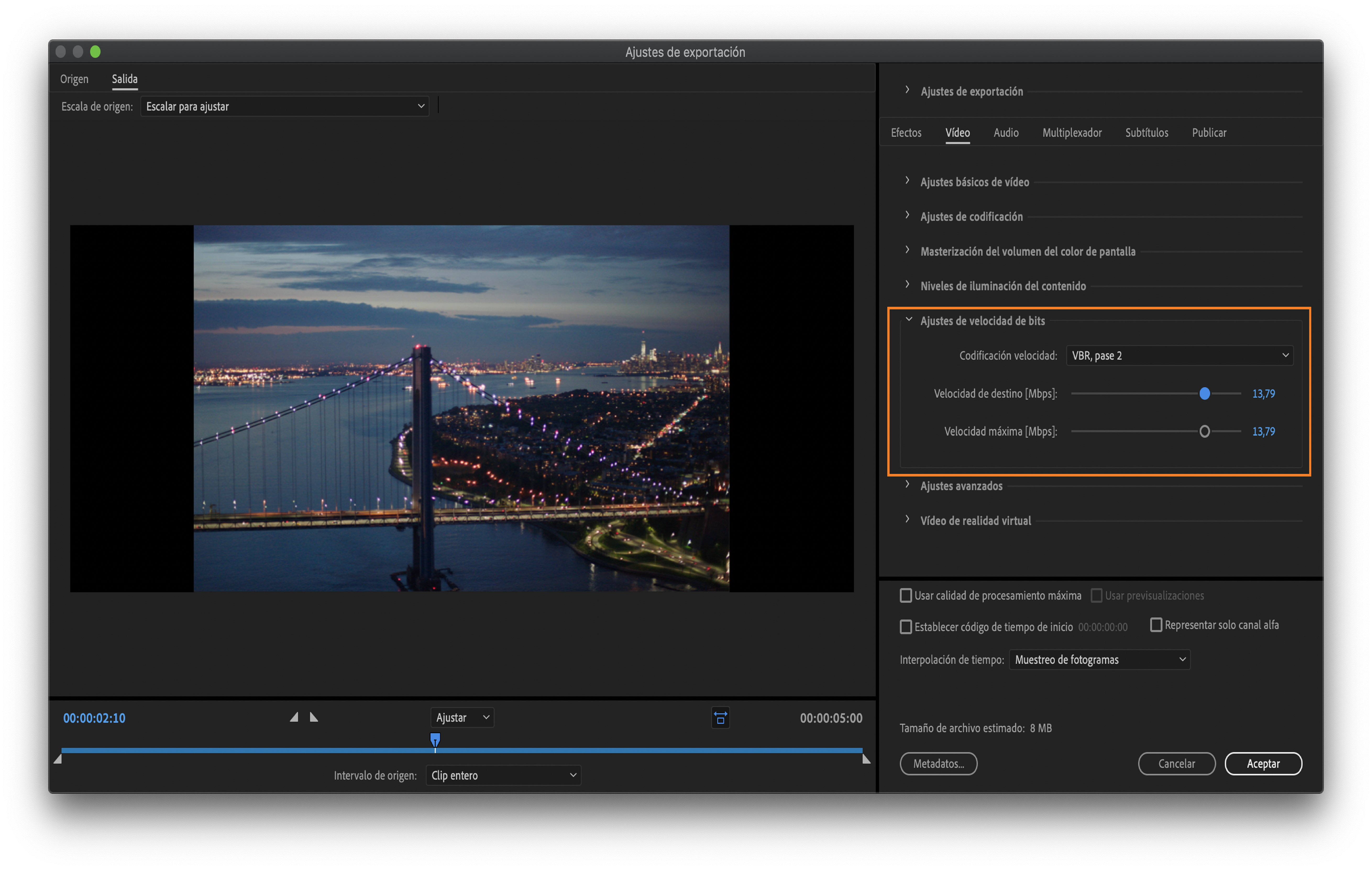This screenshot has height=871, width=1372.
Task: Open the Metadatos dialog
Action: (938, 763)
